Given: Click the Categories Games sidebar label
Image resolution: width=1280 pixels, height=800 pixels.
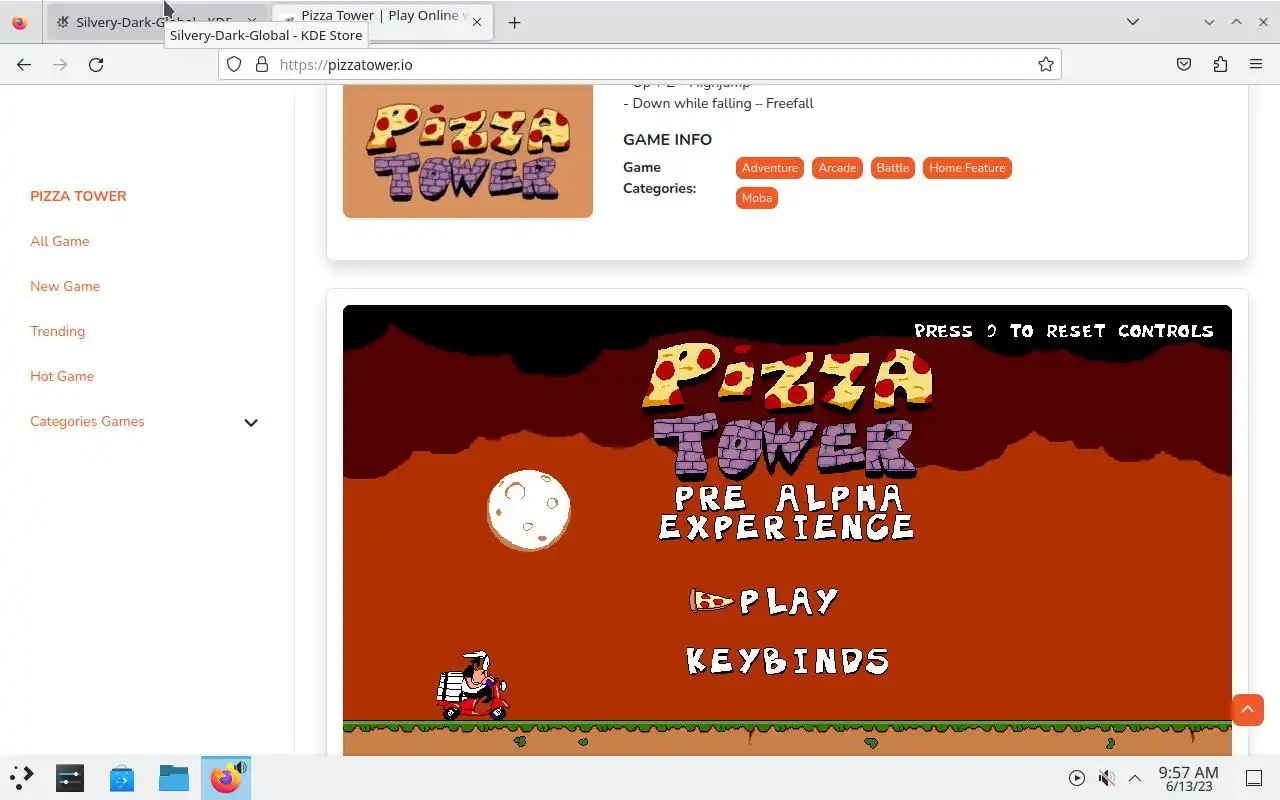Looking at the screenshot, I should (87, 421).
